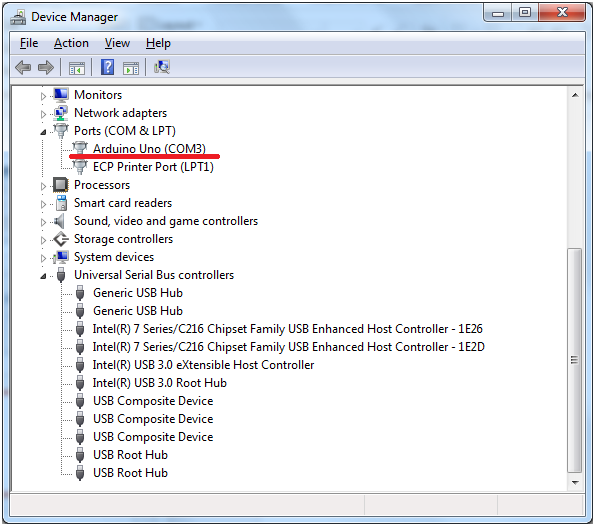
Task: Expand the Storage controllers category
Action: click(x=43, y=240)
